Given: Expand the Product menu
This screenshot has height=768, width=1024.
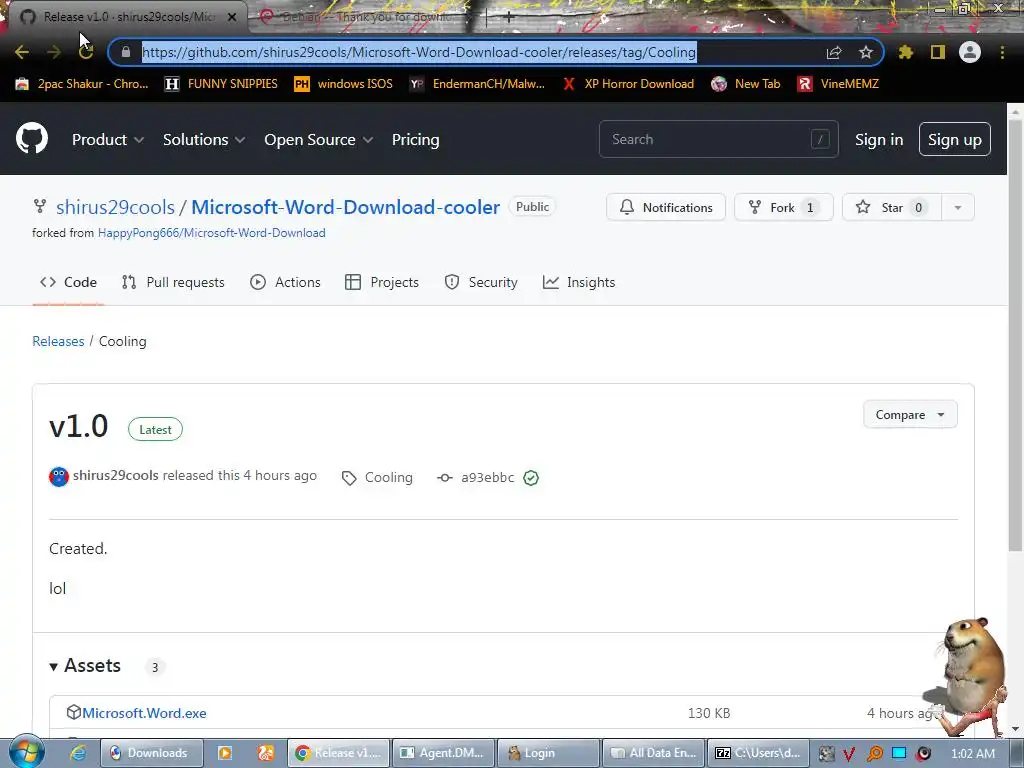Looking at the screenshot, I should pos(108,139).
